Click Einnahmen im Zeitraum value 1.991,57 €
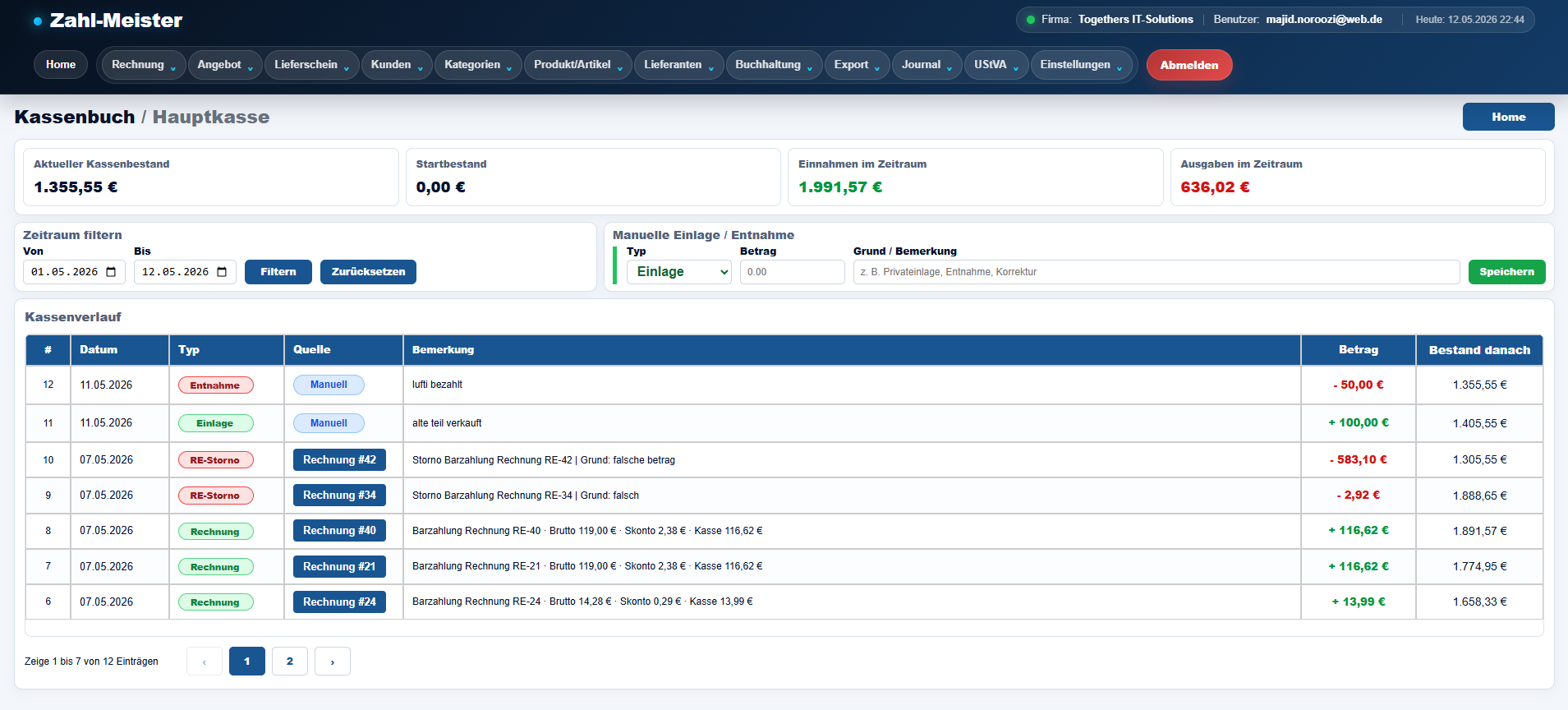This screenshot has height=710, width=1568. (840, 187)
